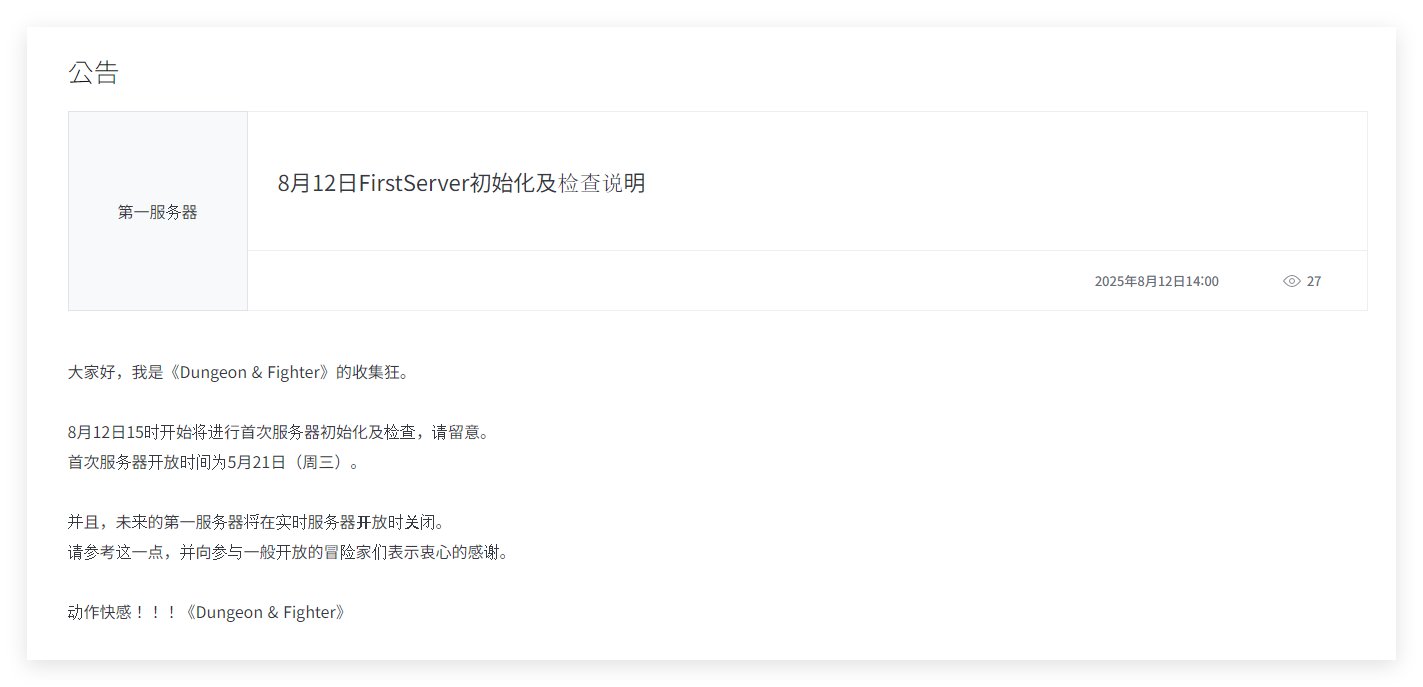
Task: Select the 第一服务器 category label
Action: coord(158,212)
